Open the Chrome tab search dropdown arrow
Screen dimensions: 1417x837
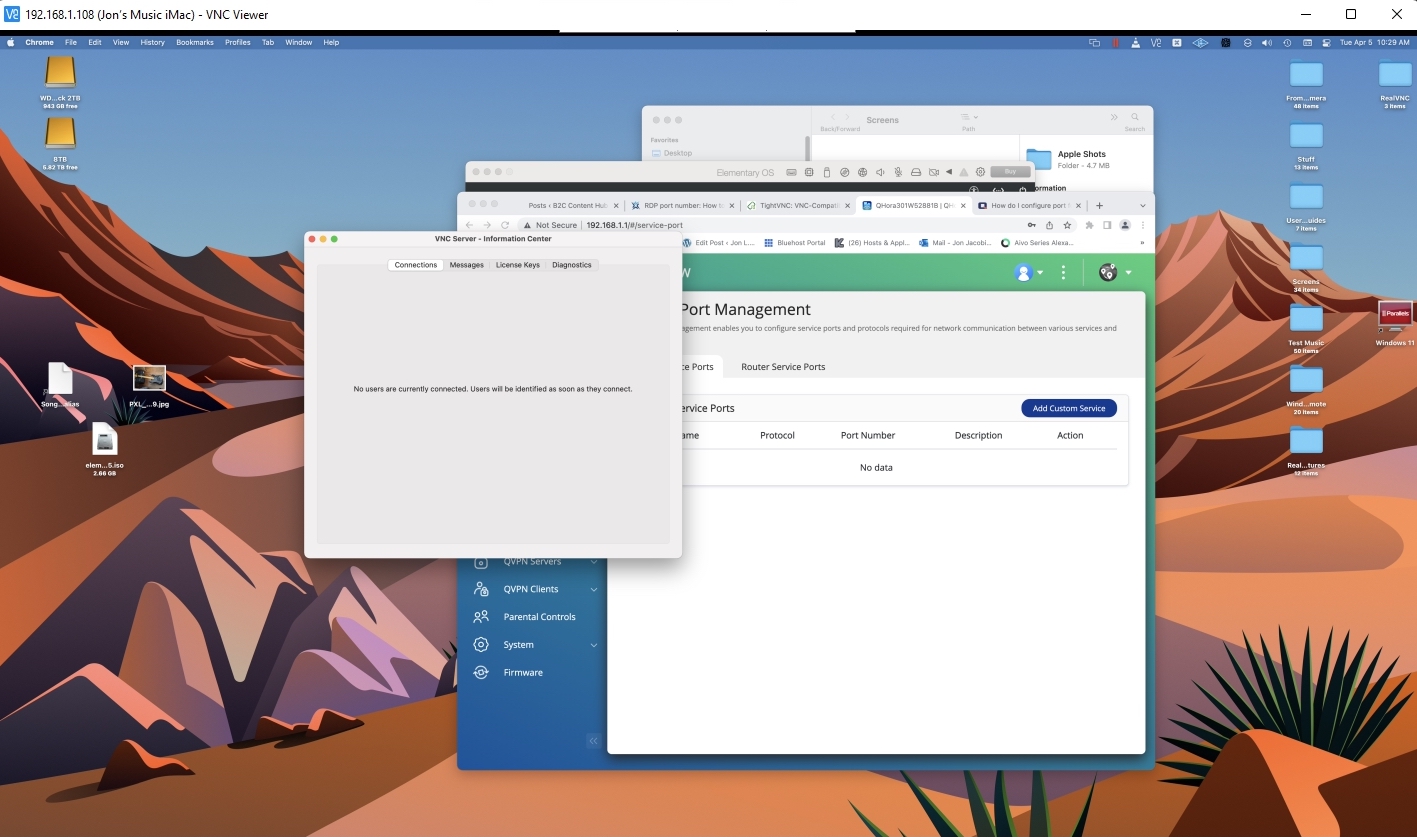pos(1143,205)
